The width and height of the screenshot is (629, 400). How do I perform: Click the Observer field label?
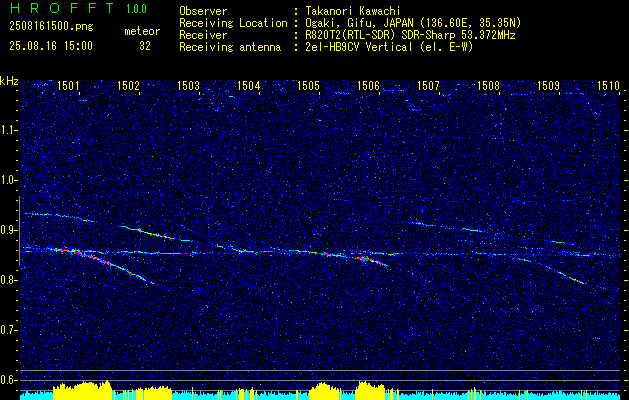(203, 11)
